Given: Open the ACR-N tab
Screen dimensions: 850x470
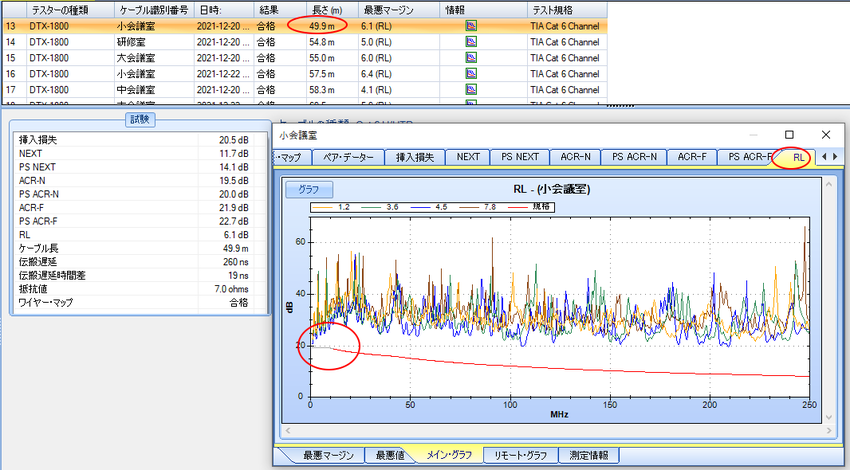Looking at the screenshot, I should 575,157.
